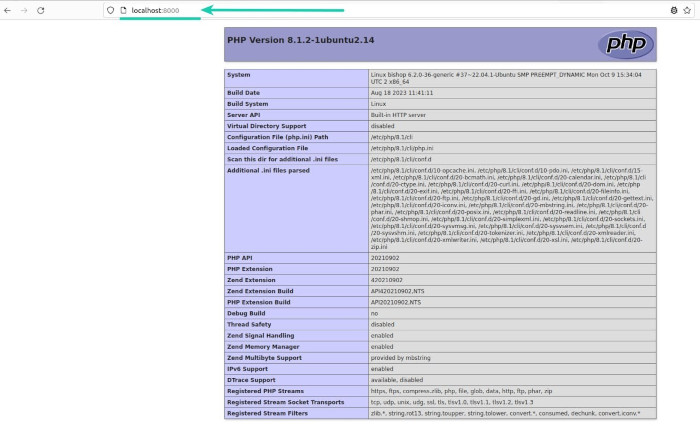Select PHP Extension Build label
The width and height of the screenshot is (700, 426).
pos(258,302)
